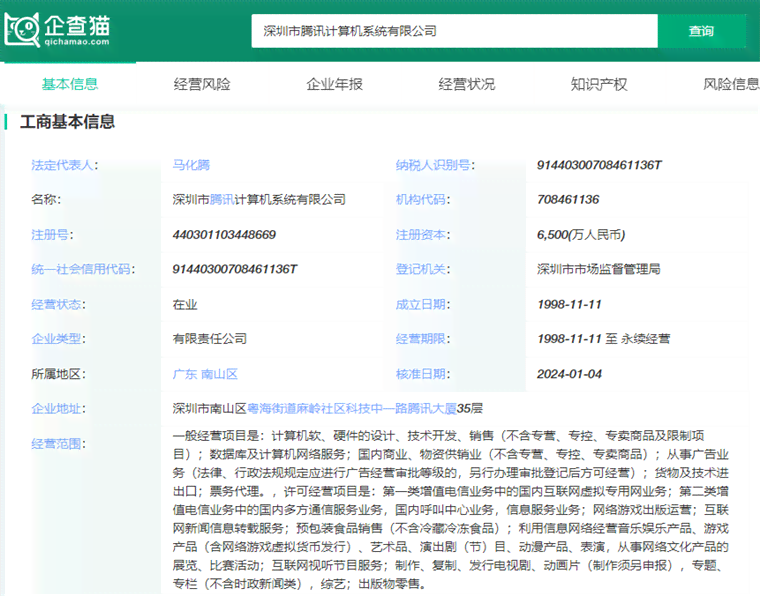760x596 pixels.
Task: Open the 广东 region link
Action: point(185,374)
